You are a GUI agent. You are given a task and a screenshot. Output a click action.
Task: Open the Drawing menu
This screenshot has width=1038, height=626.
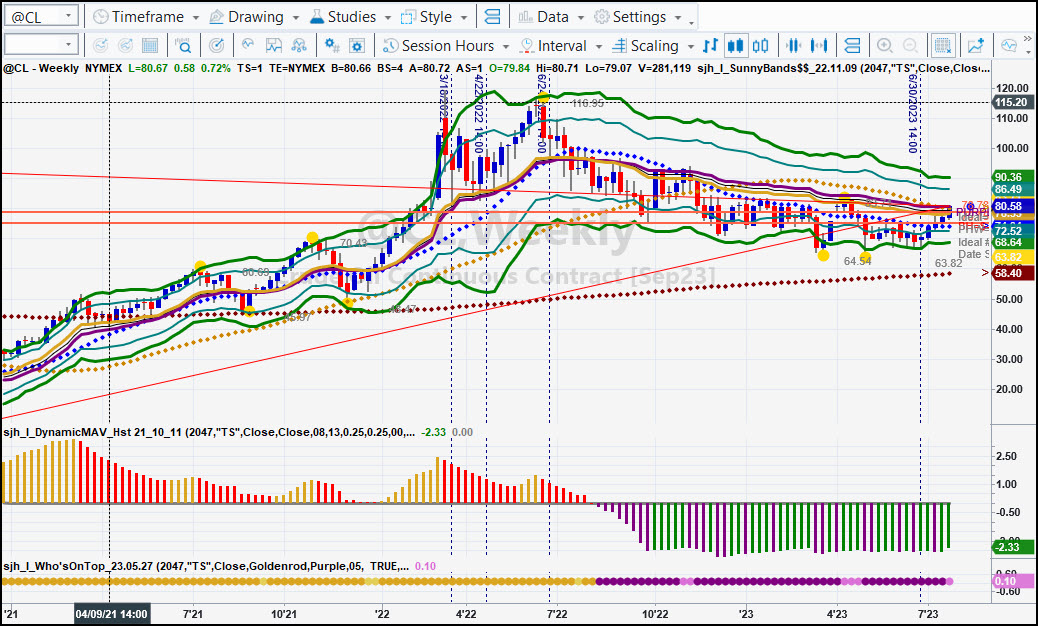[254, 17]
